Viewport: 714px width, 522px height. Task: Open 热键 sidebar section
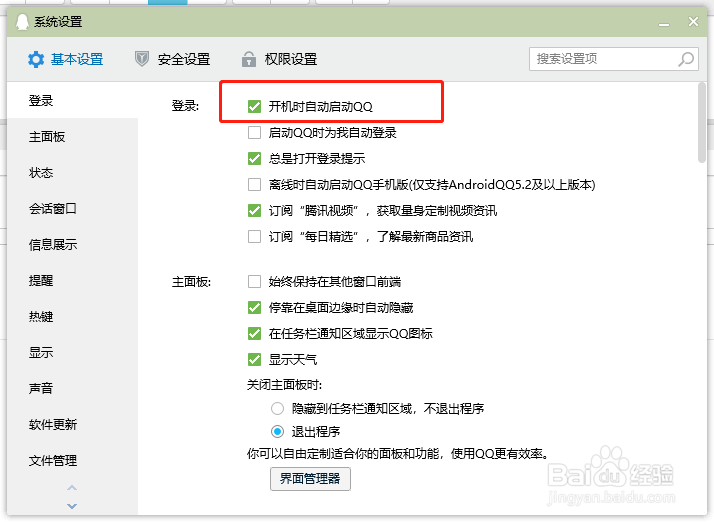[x=72, y=317]
